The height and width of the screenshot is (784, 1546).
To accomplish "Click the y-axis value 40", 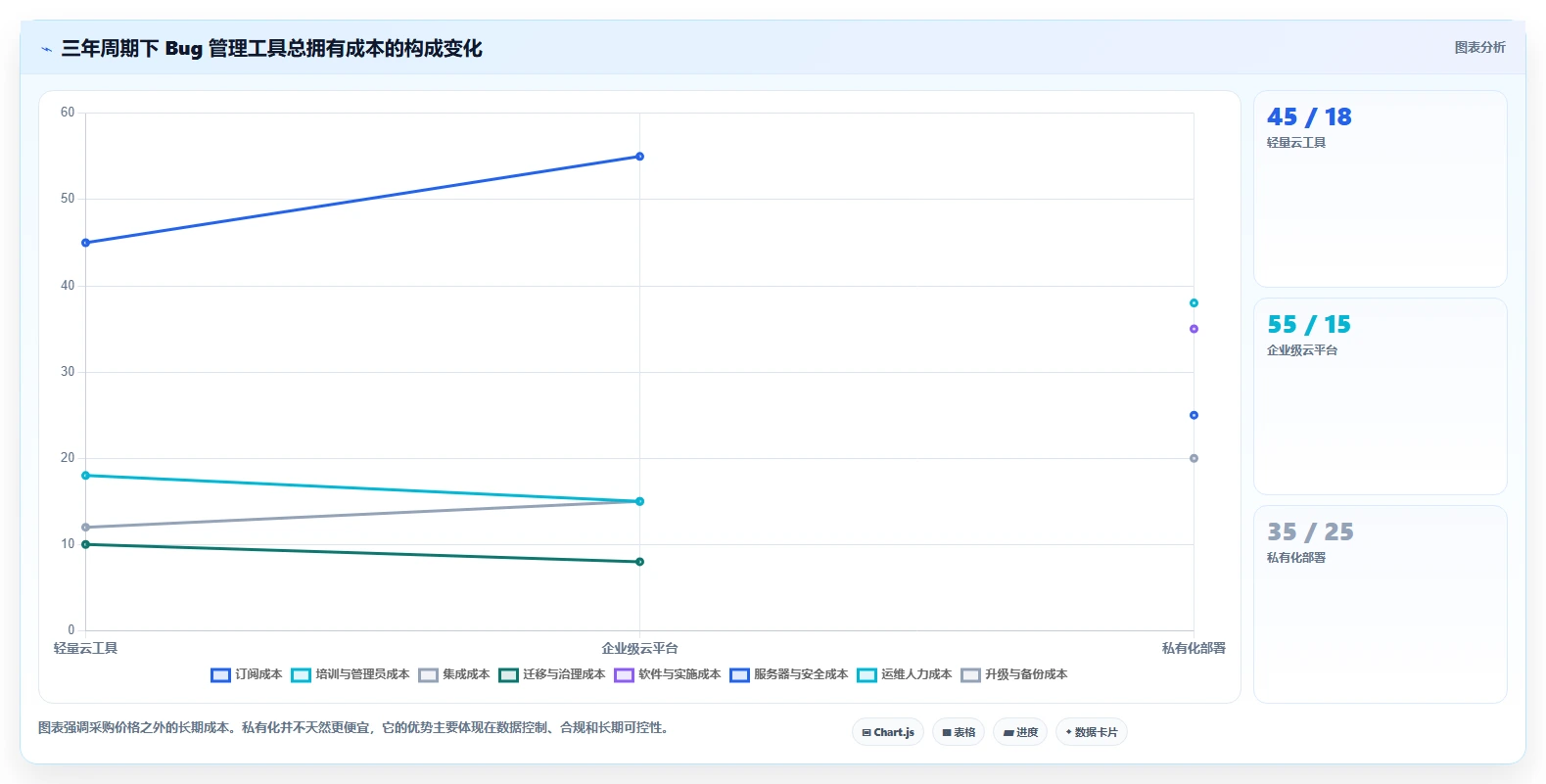I will click(x=68, y=286).
